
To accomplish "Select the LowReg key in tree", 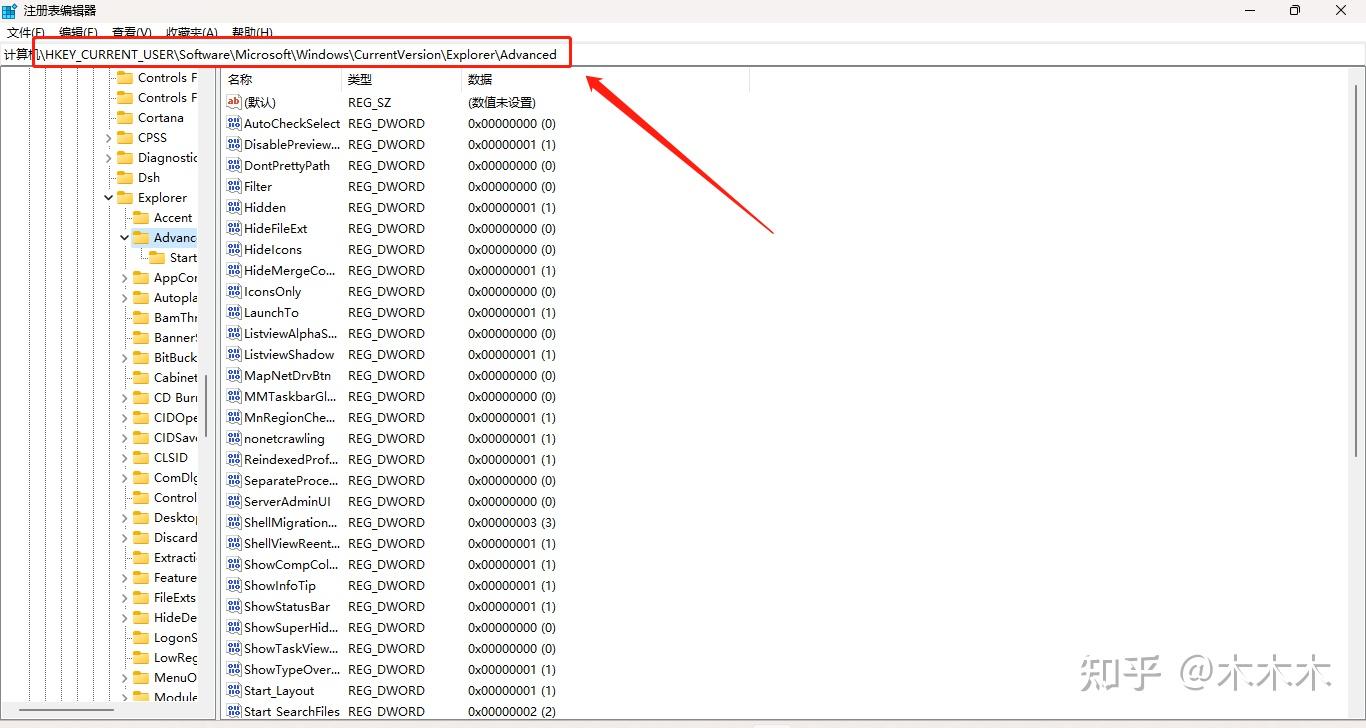I will coord(175,657).
